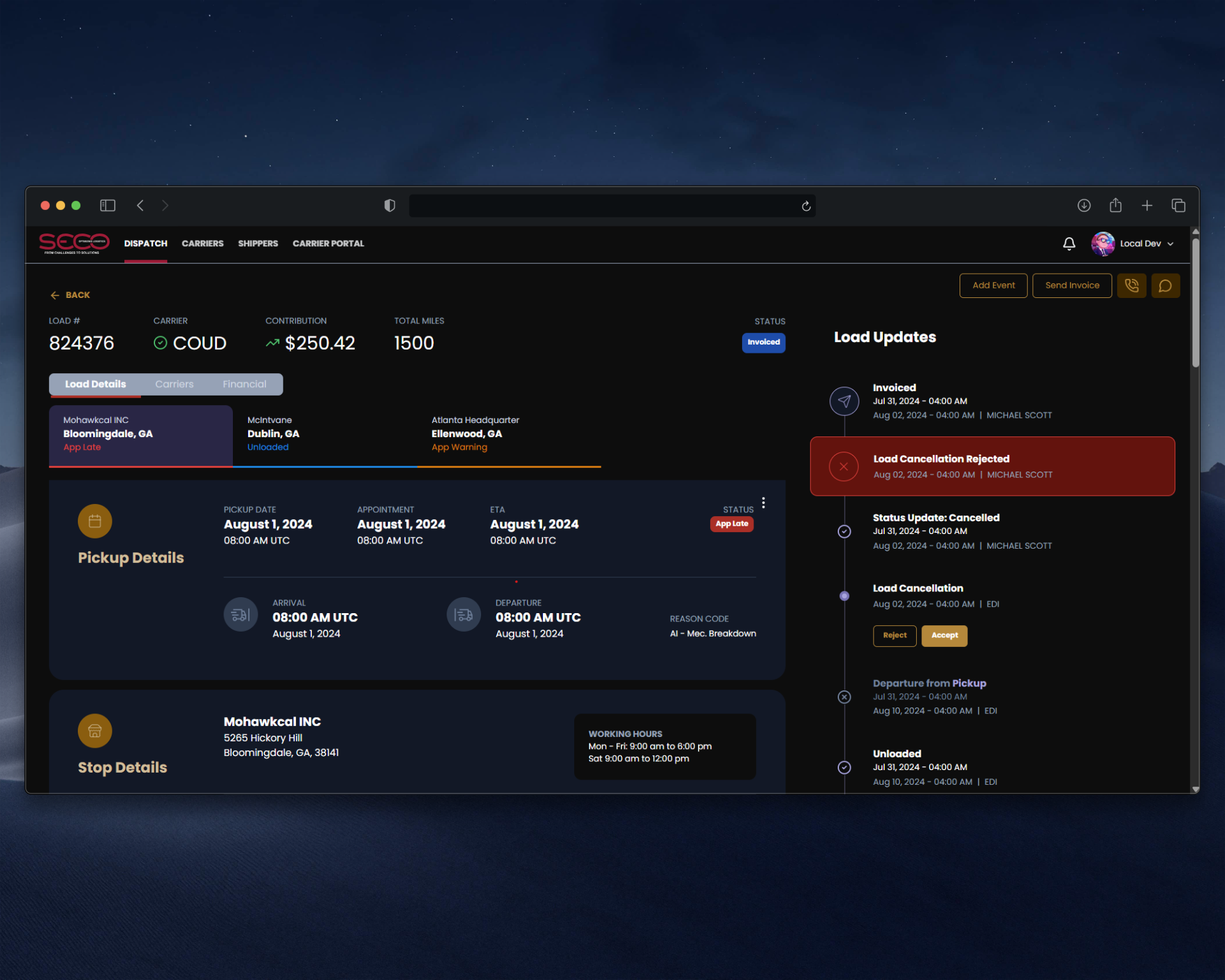Image resolution: width=1225 pixels, height=980 pixels.
Task: Reject the Load Cancellation request
Action: coord(894,635)
